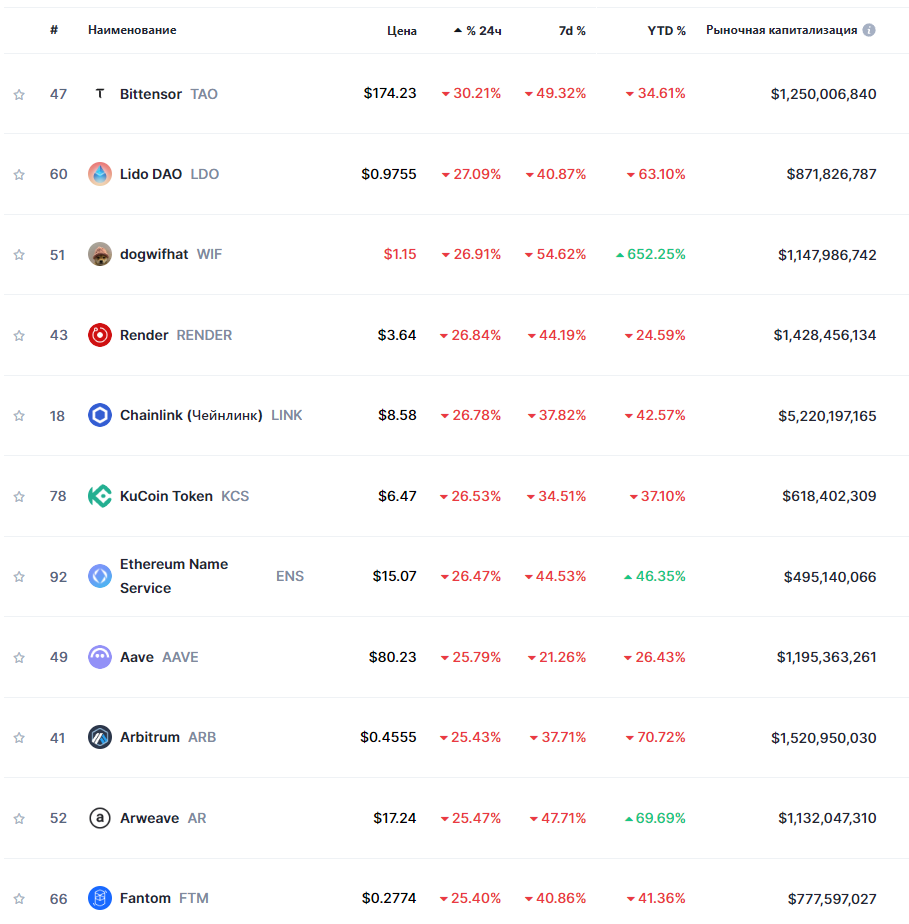
Task: Click the Aave purple logo
Action: [x=100, y=657]
